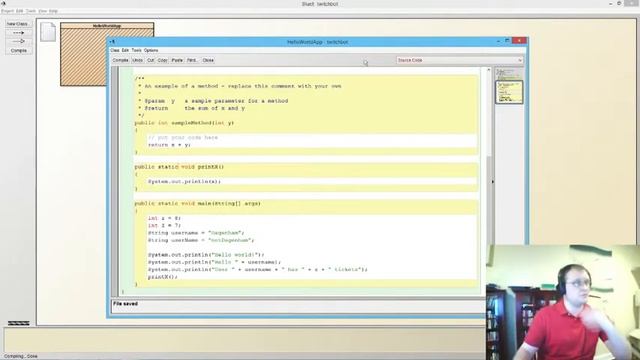Click the inheritance arrow button in BlueJ sidebar
The image size is (640, 360).
[18, 41]
